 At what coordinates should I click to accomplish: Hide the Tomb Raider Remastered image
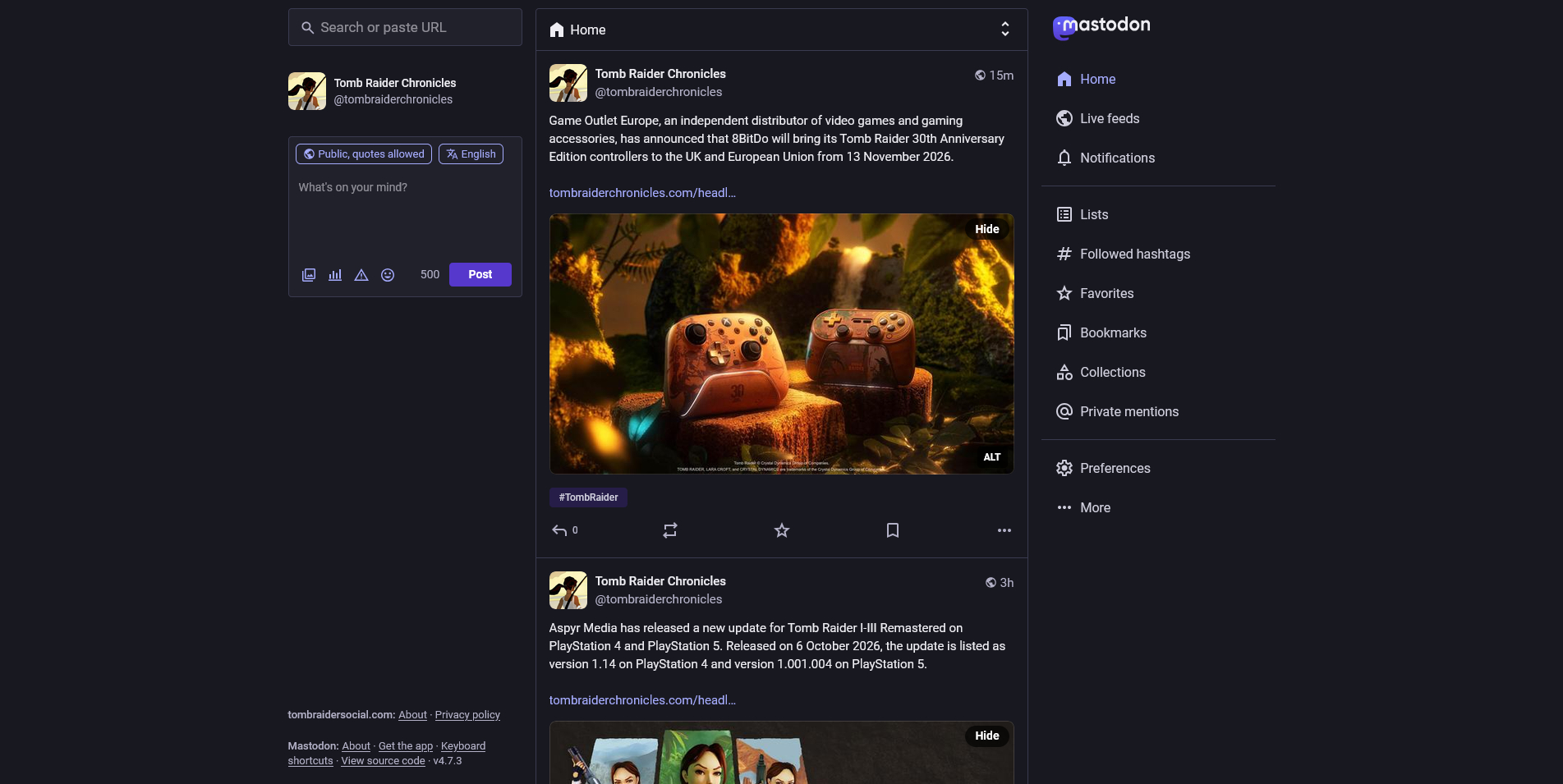pos(986,736)
